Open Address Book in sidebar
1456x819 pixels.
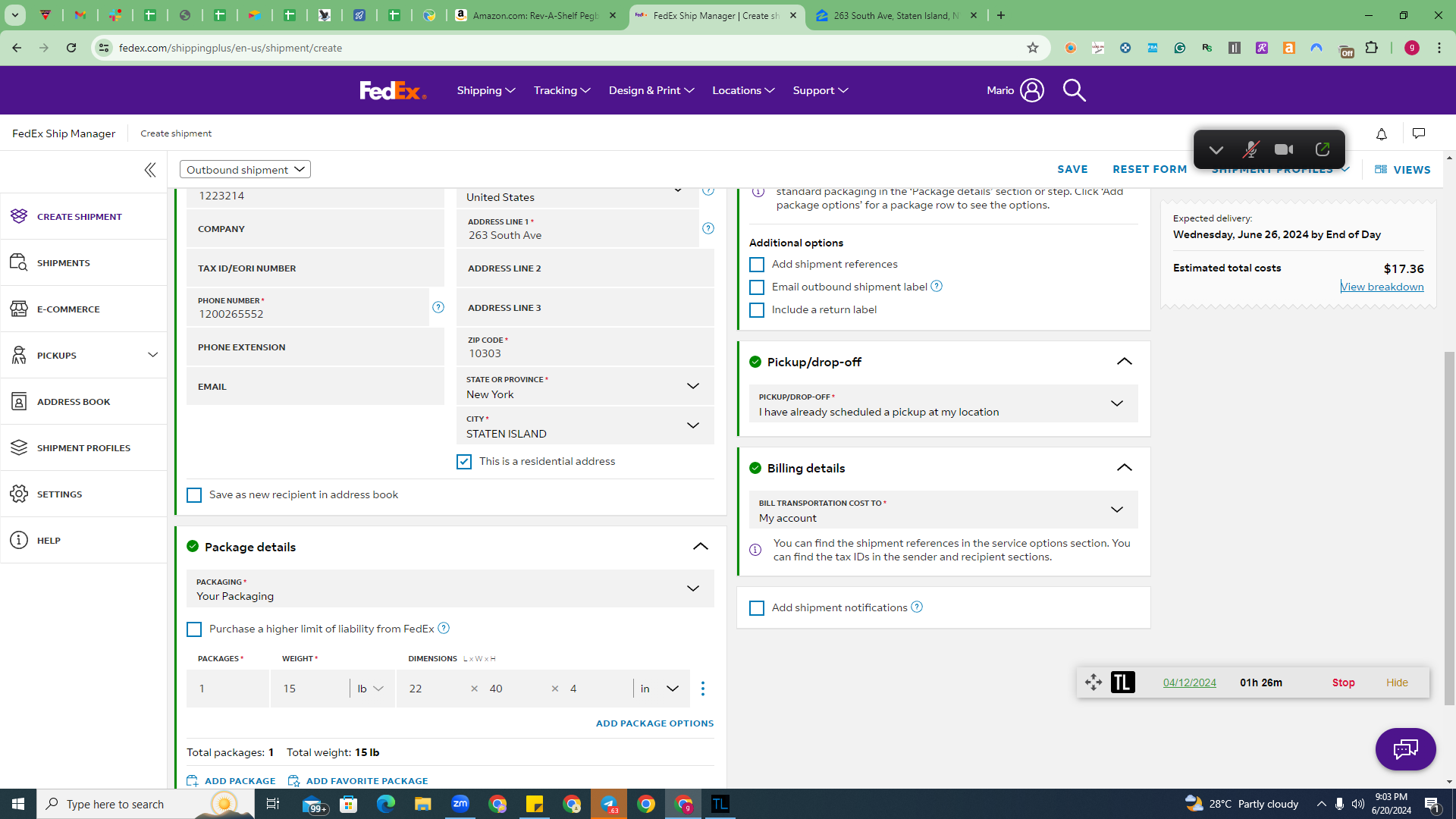point(83,402)
